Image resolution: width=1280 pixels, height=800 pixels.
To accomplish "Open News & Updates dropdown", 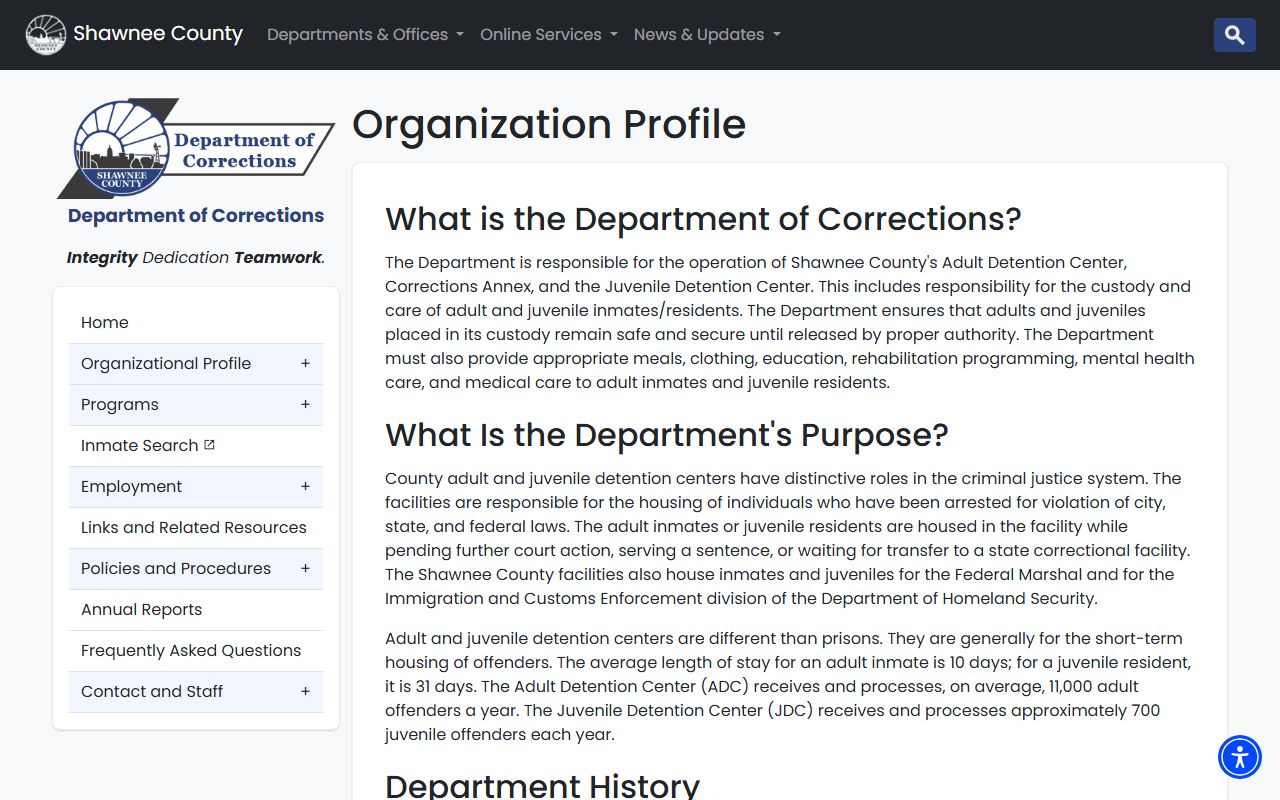I will pyautogui.click(x=707, y=35).
